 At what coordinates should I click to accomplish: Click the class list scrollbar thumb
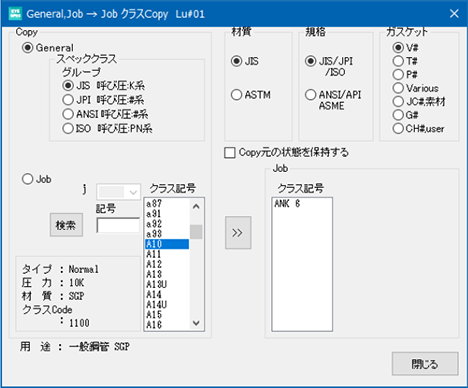196,232
